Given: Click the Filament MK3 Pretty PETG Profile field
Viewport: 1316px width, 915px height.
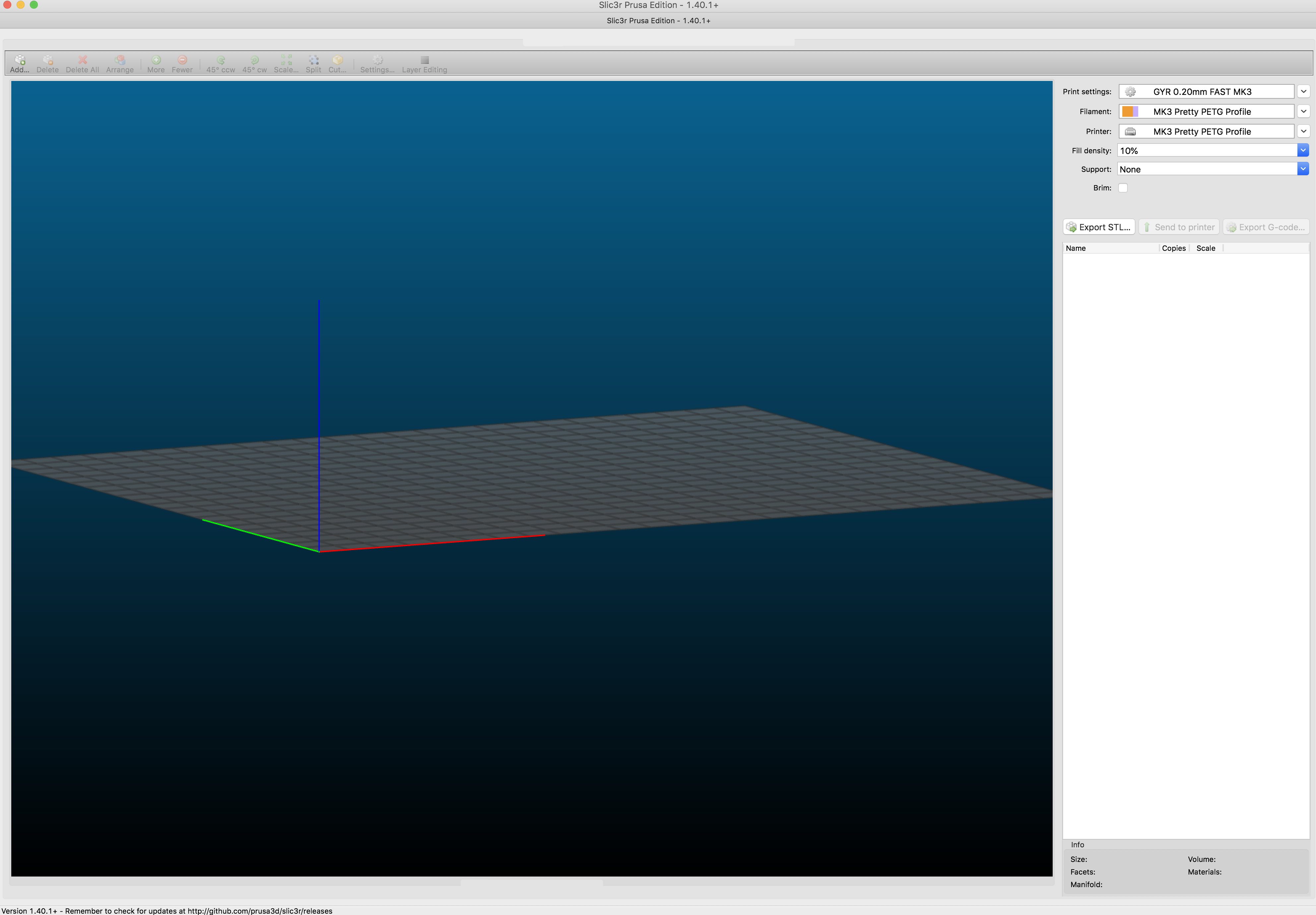Looking at the screenshot, I should pyautogui.click(x=1206, y=112).
